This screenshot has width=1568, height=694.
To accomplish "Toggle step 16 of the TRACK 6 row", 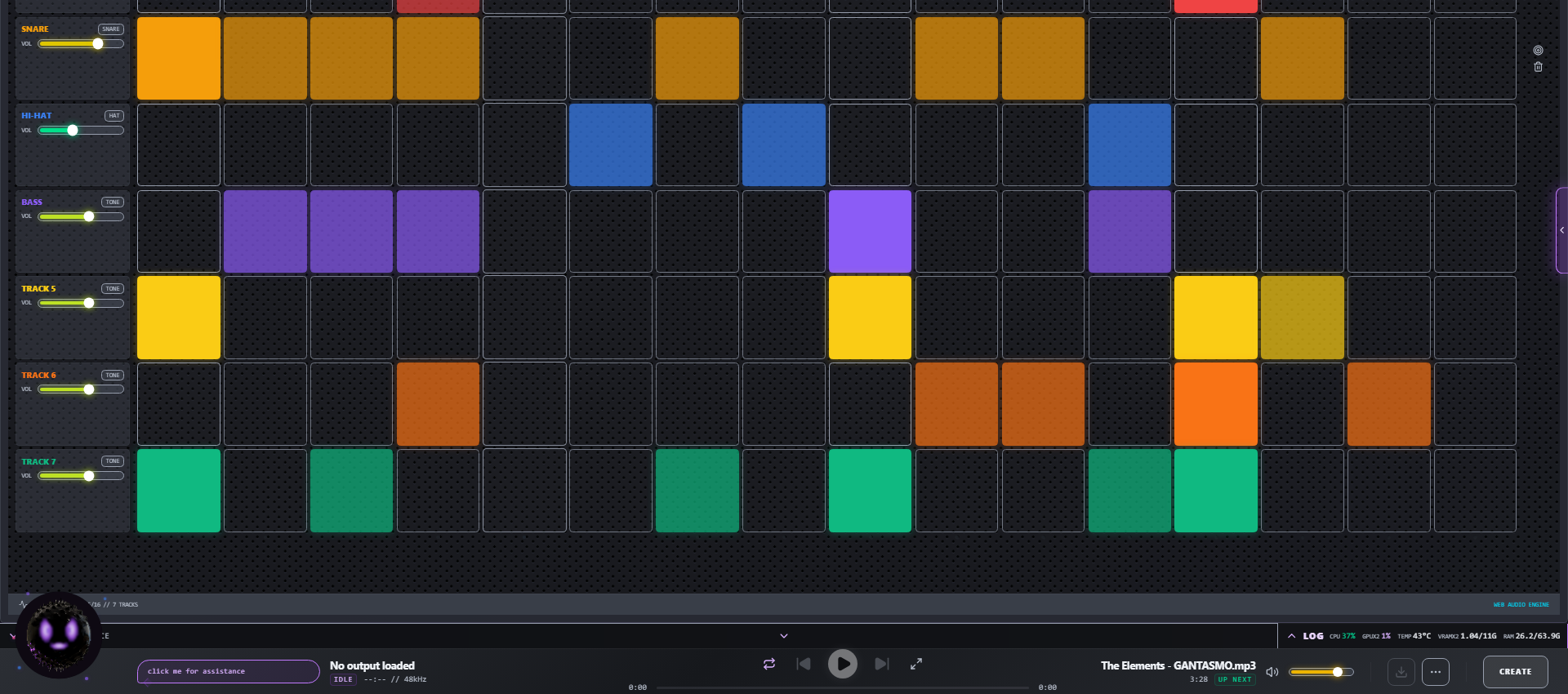I will 1475,404.
